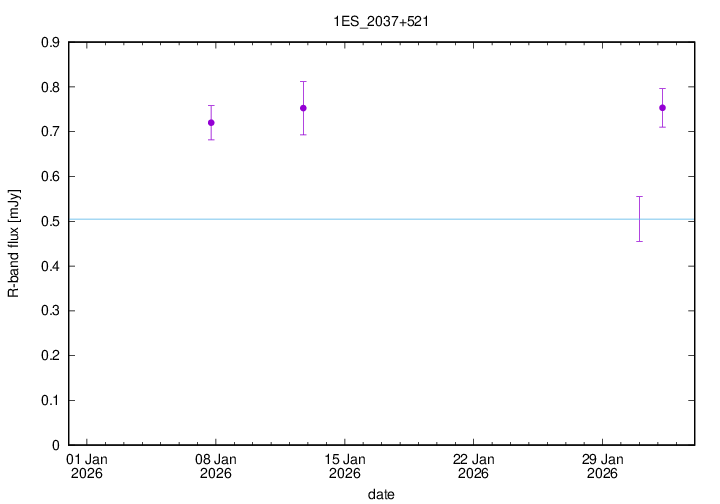The height and width of the screenshot is (504, 720).
Task: Click the data point near 13 Jan
Action: click(x=303, y=108)
